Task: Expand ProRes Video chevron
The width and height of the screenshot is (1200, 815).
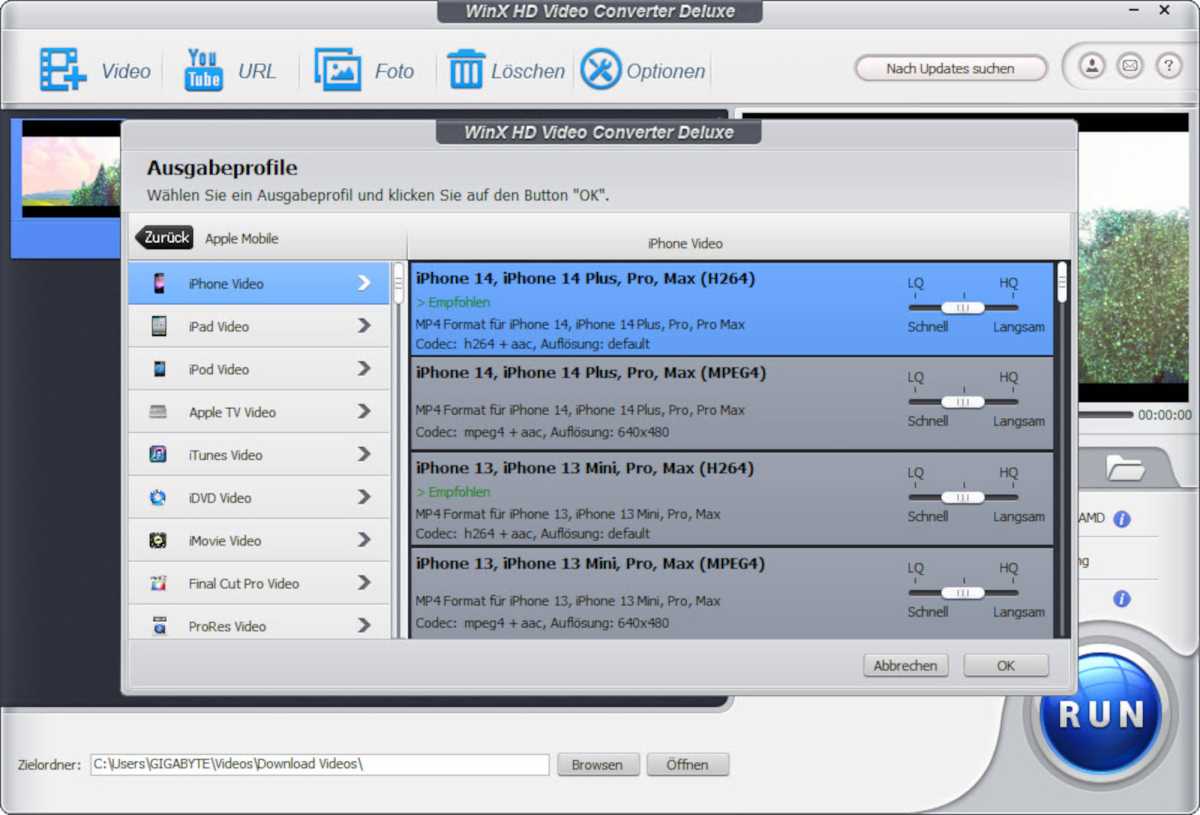Action: [364, 626]
